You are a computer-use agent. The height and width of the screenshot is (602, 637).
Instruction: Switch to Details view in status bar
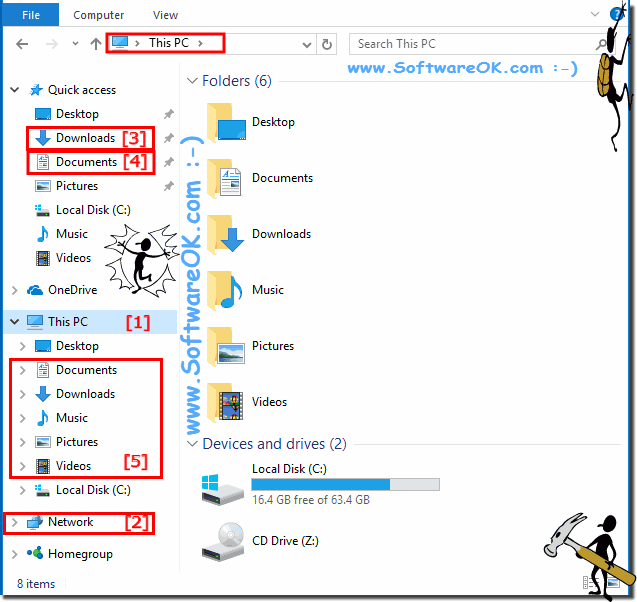588,583
